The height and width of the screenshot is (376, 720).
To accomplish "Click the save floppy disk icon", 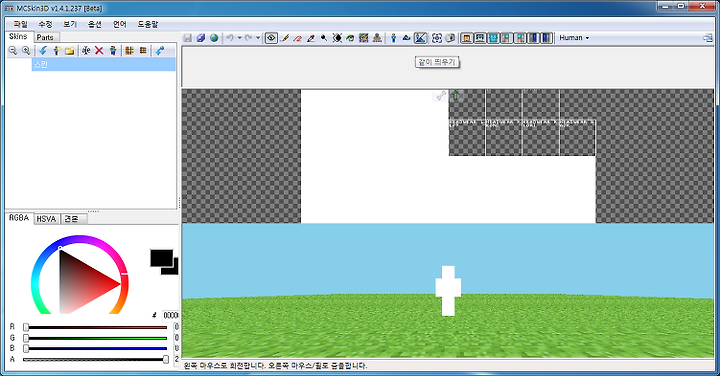I will point(187,38).
